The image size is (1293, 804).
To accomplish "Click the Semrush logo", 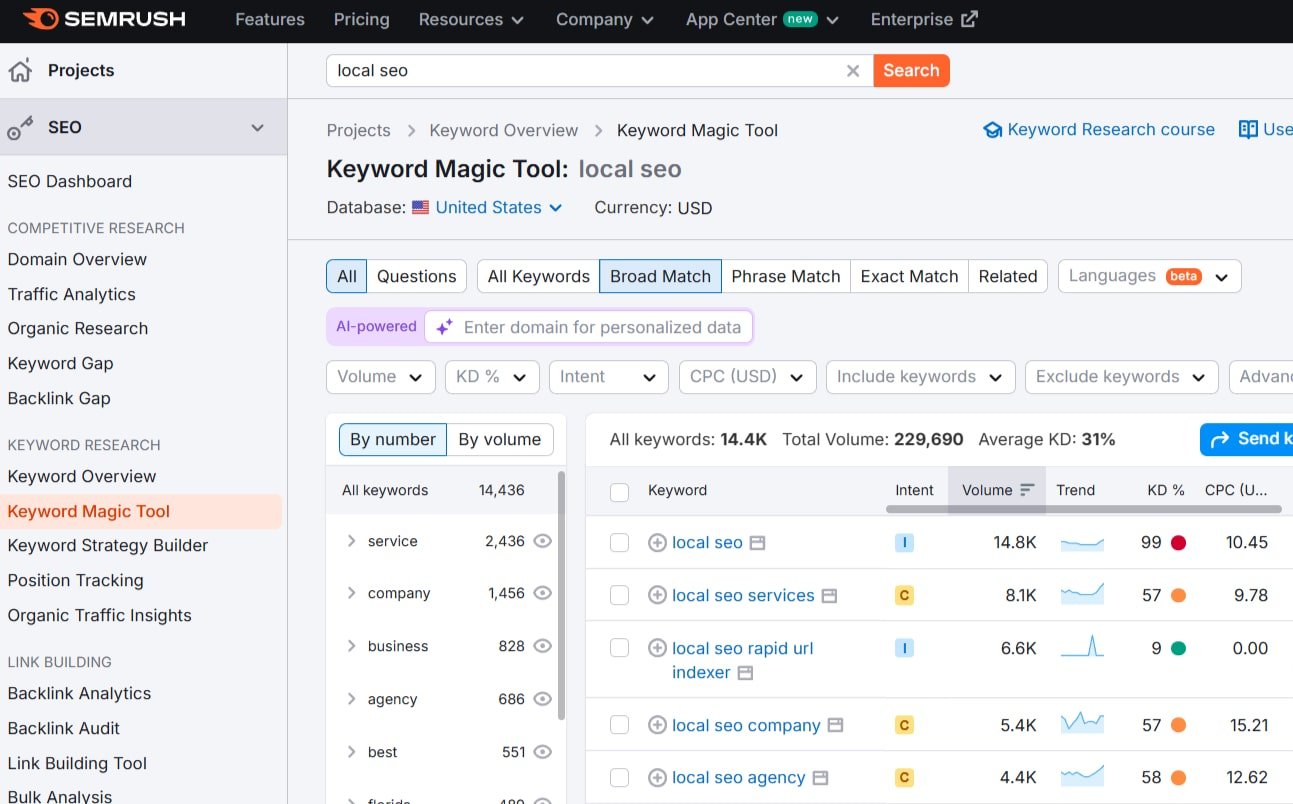I will click(104, 19).
